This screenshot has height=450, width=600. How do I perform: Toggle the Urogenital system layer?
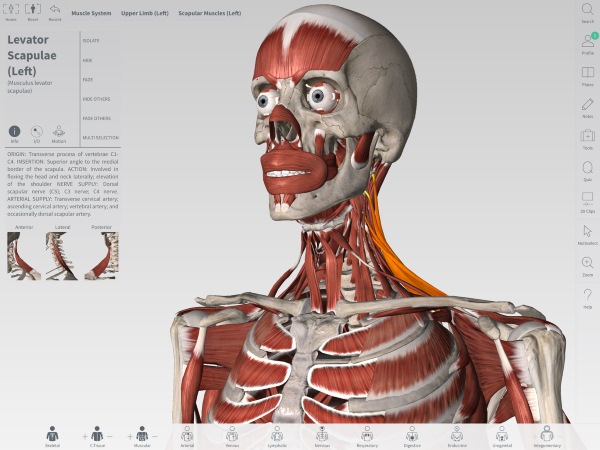click(502, 436)
